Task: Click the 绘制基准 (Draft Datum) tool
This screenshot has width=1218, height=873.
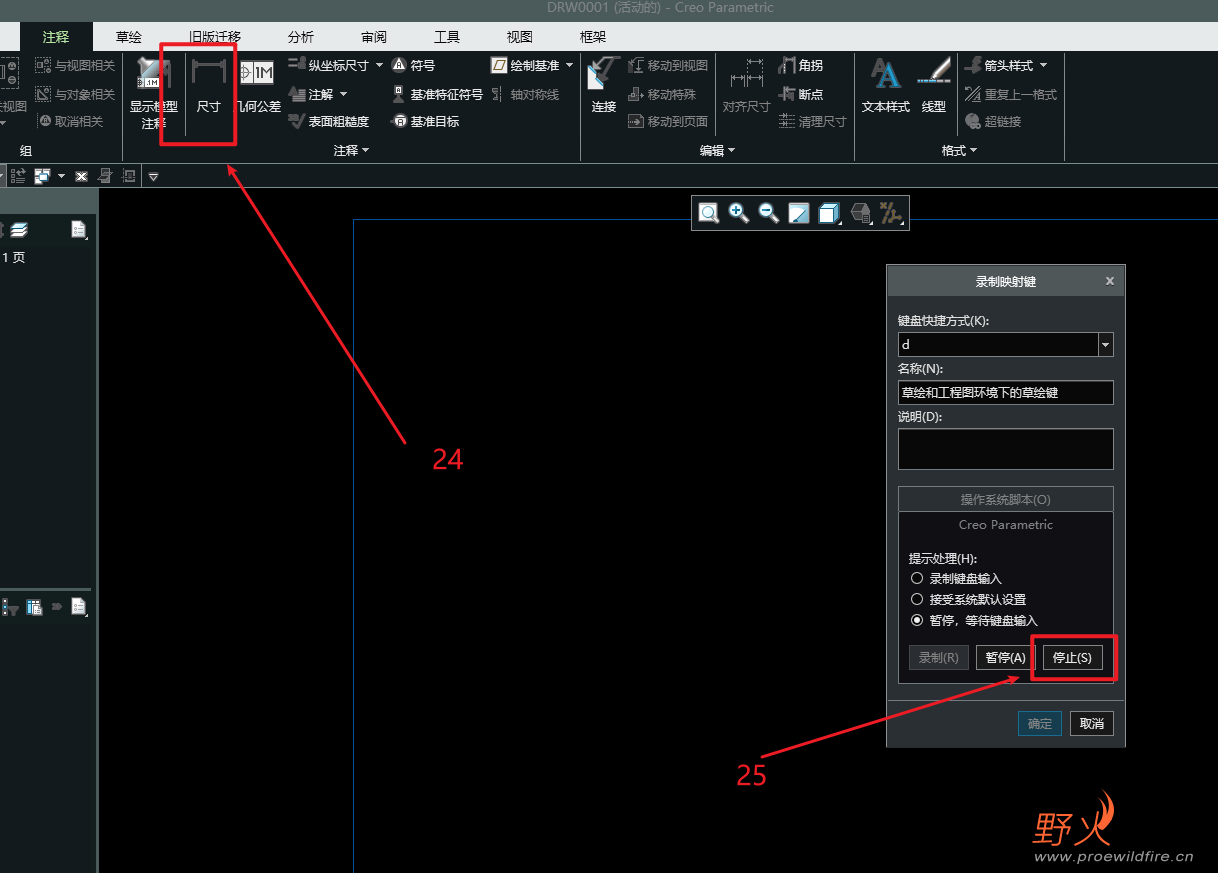Action: (526, 66)
